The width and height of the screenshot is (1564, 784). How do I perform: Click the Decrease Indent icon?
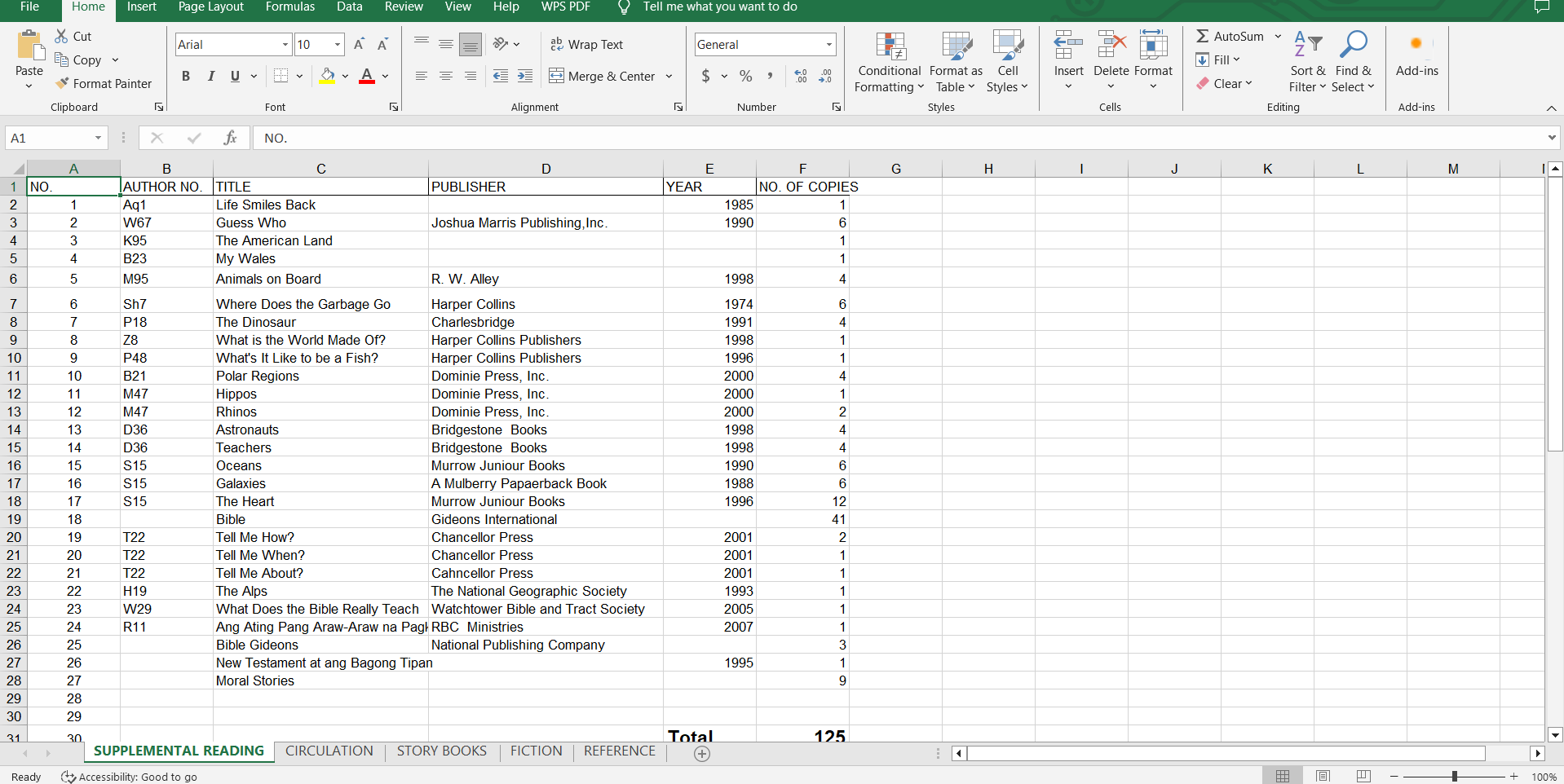pyautogui.click(x=501, y=76)
